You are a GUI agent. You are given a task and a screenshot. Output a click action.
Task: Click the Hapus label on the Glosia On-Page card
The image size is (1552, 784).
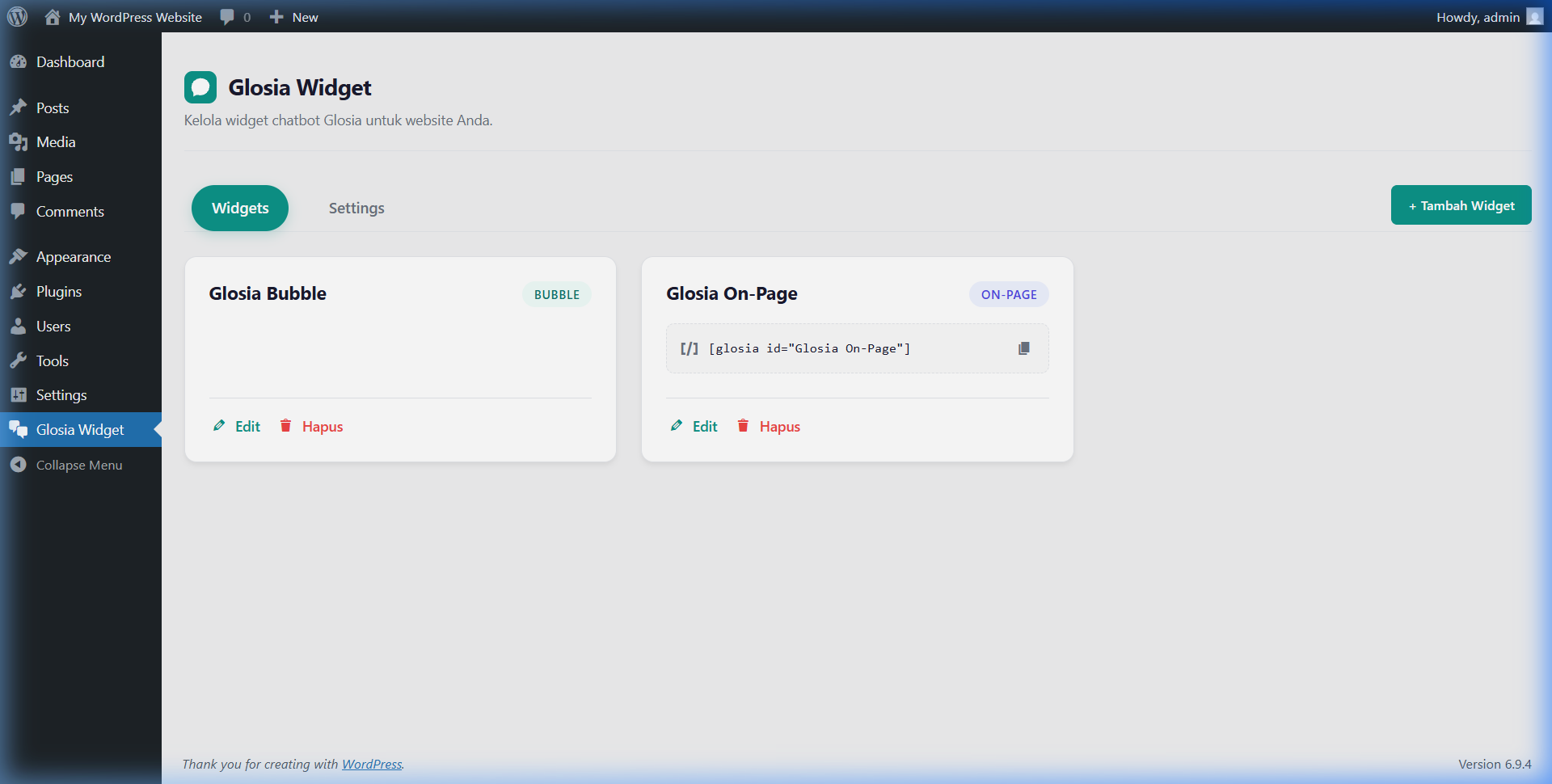point(780,427)
